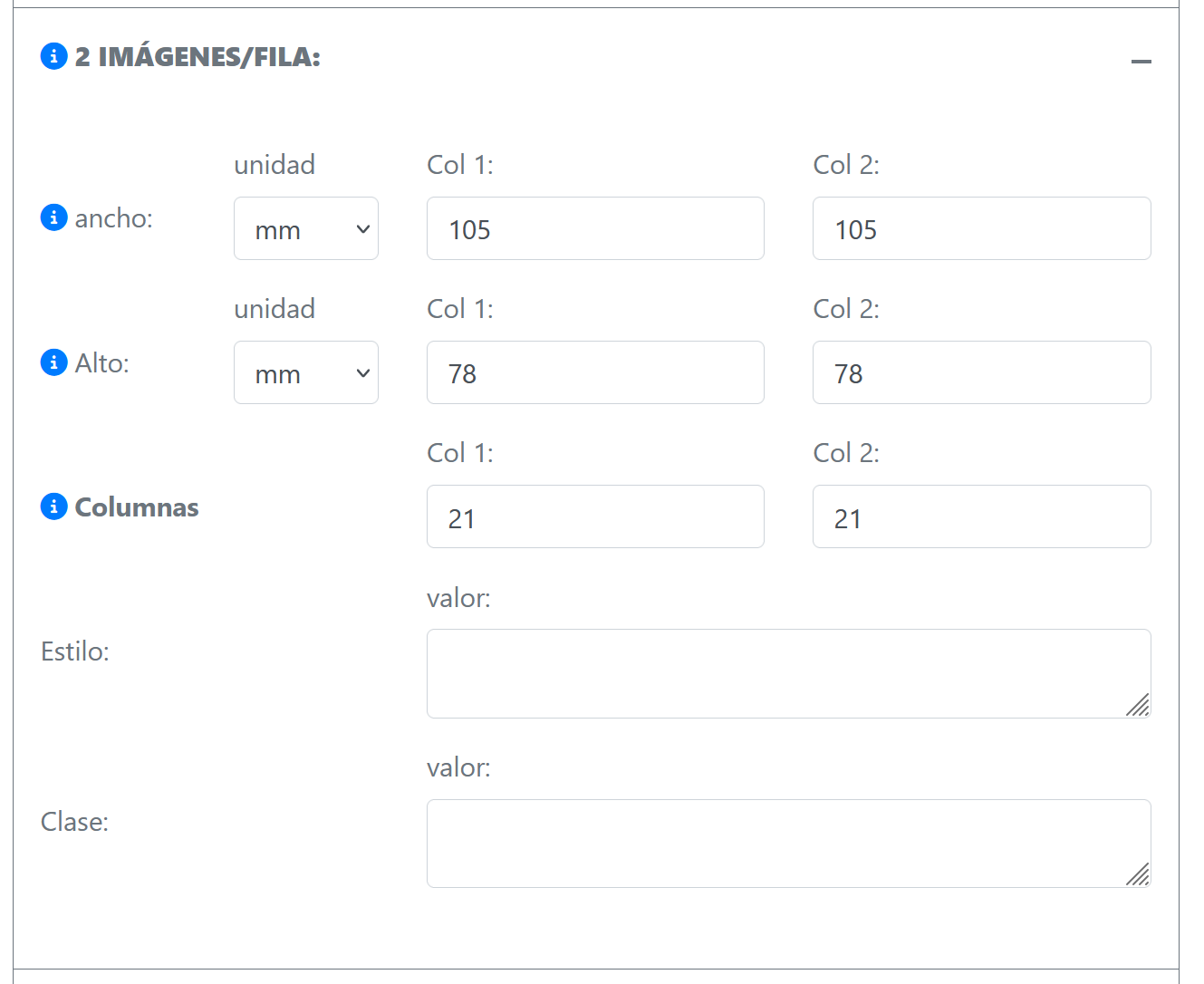Click the info icon next to ancho
The image size is (1204, 984).
point(54,217)
